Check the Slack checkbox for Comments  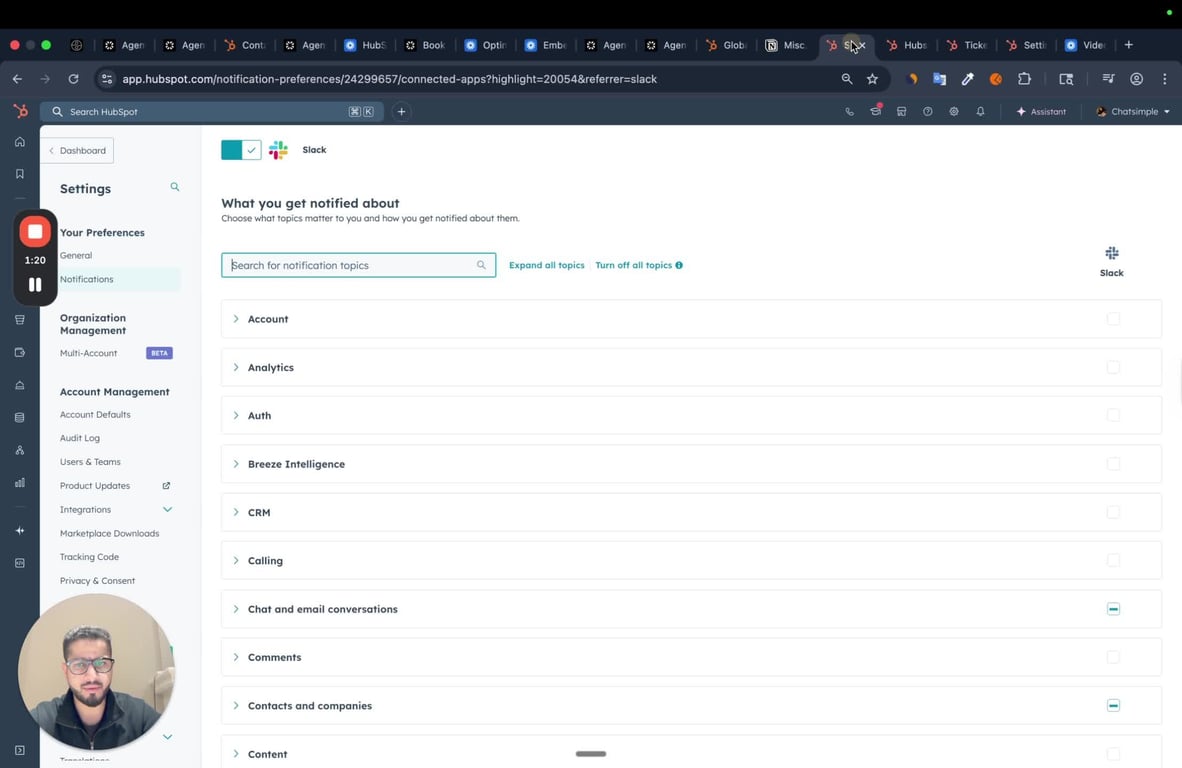click(x=1113, y=657)
